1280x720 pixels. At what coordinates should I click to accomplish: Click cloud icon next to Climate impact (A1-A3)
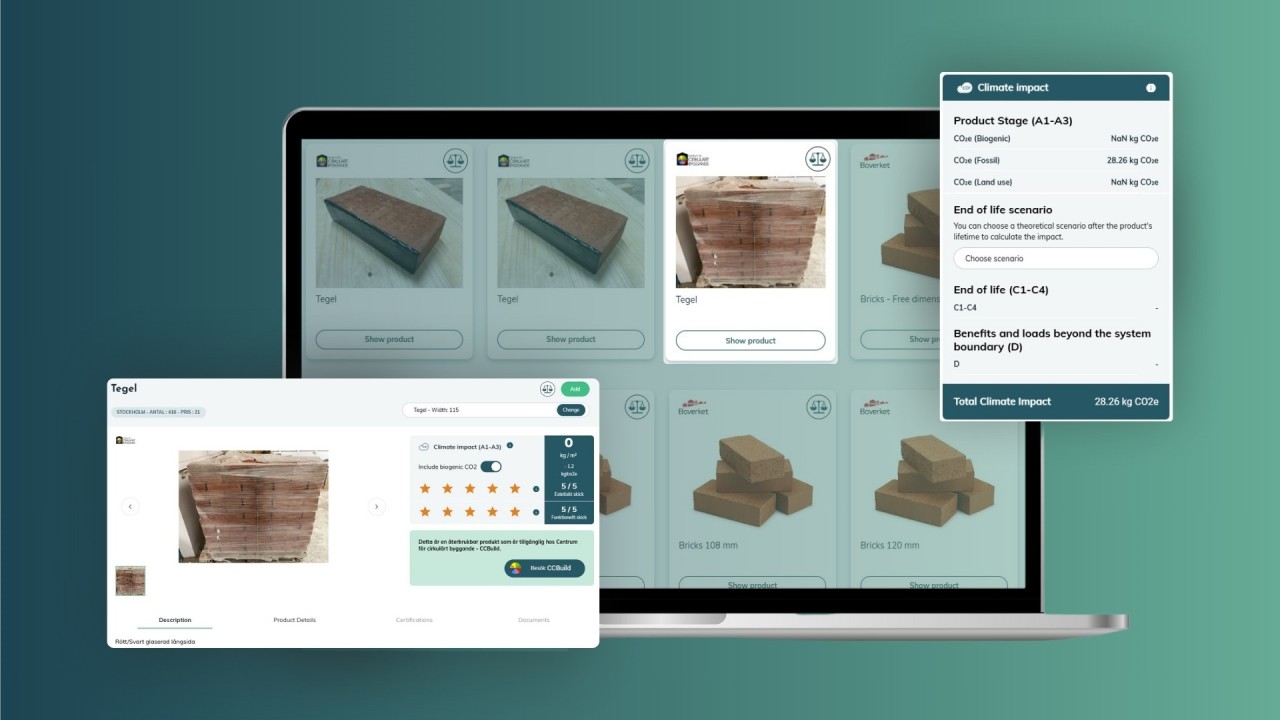[x=424, y=446]
